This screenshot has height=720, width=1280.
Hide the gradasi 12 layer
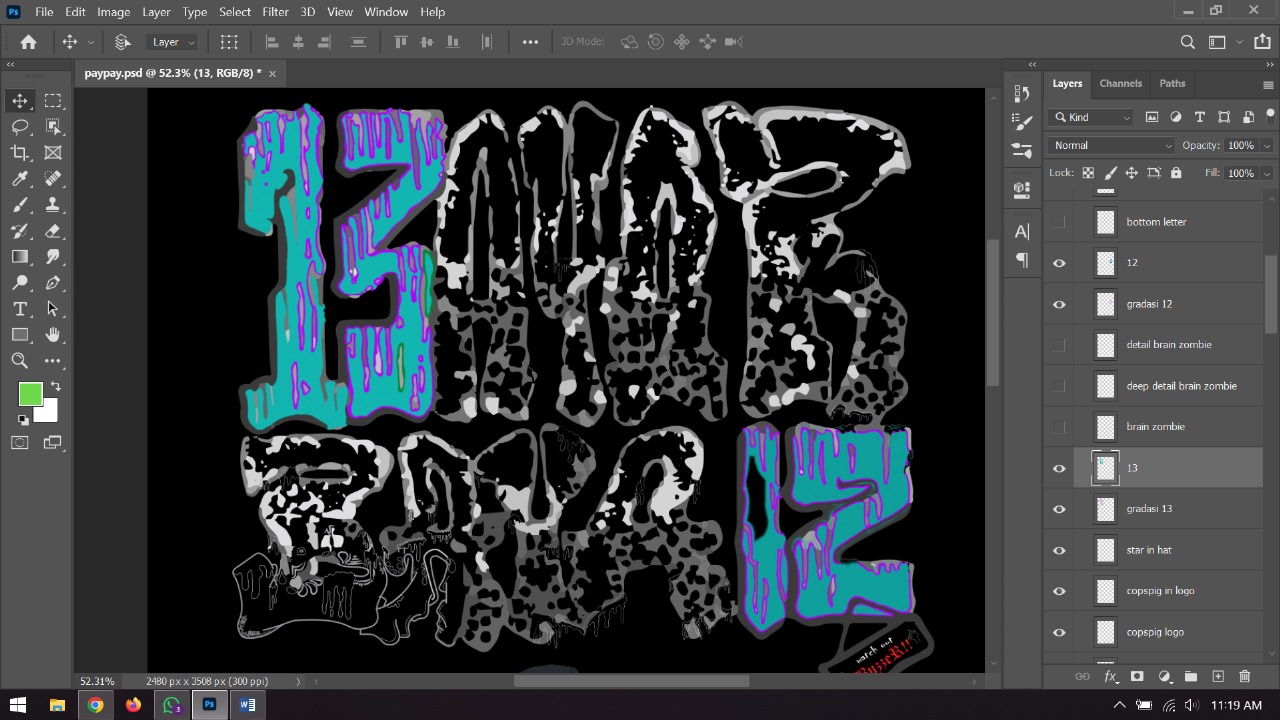pyautogui.click(x=1059, y=304)
